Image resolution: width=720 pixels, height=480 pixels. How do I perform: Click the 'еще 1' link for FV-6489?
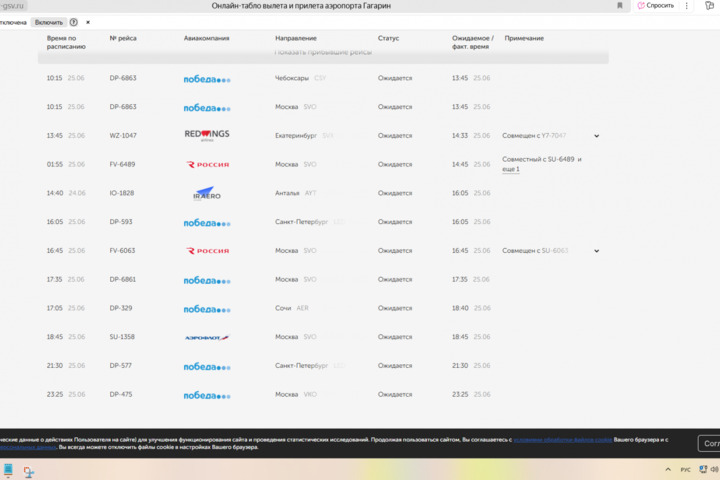[511, 169]
